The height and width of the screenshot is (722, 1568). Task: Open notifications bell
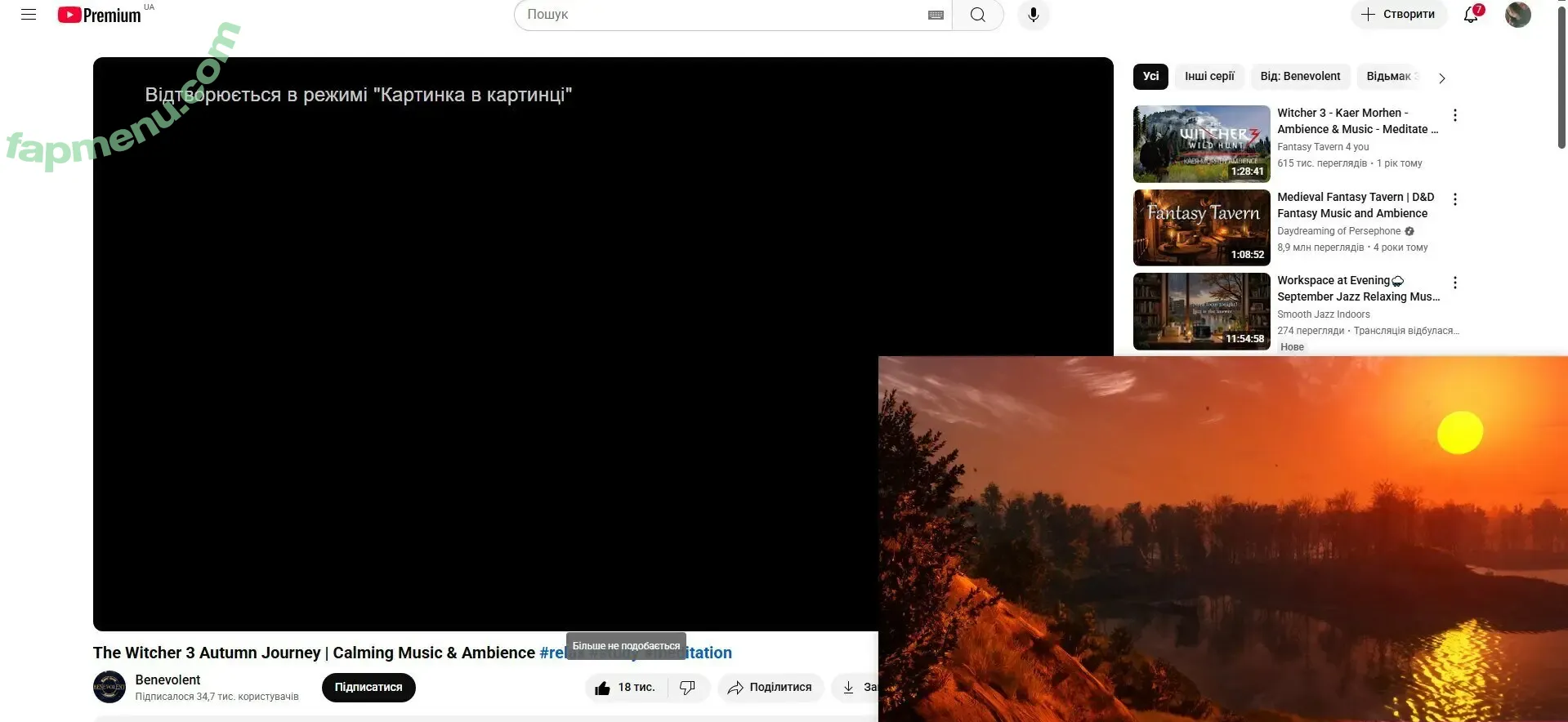click(1471, 15)
